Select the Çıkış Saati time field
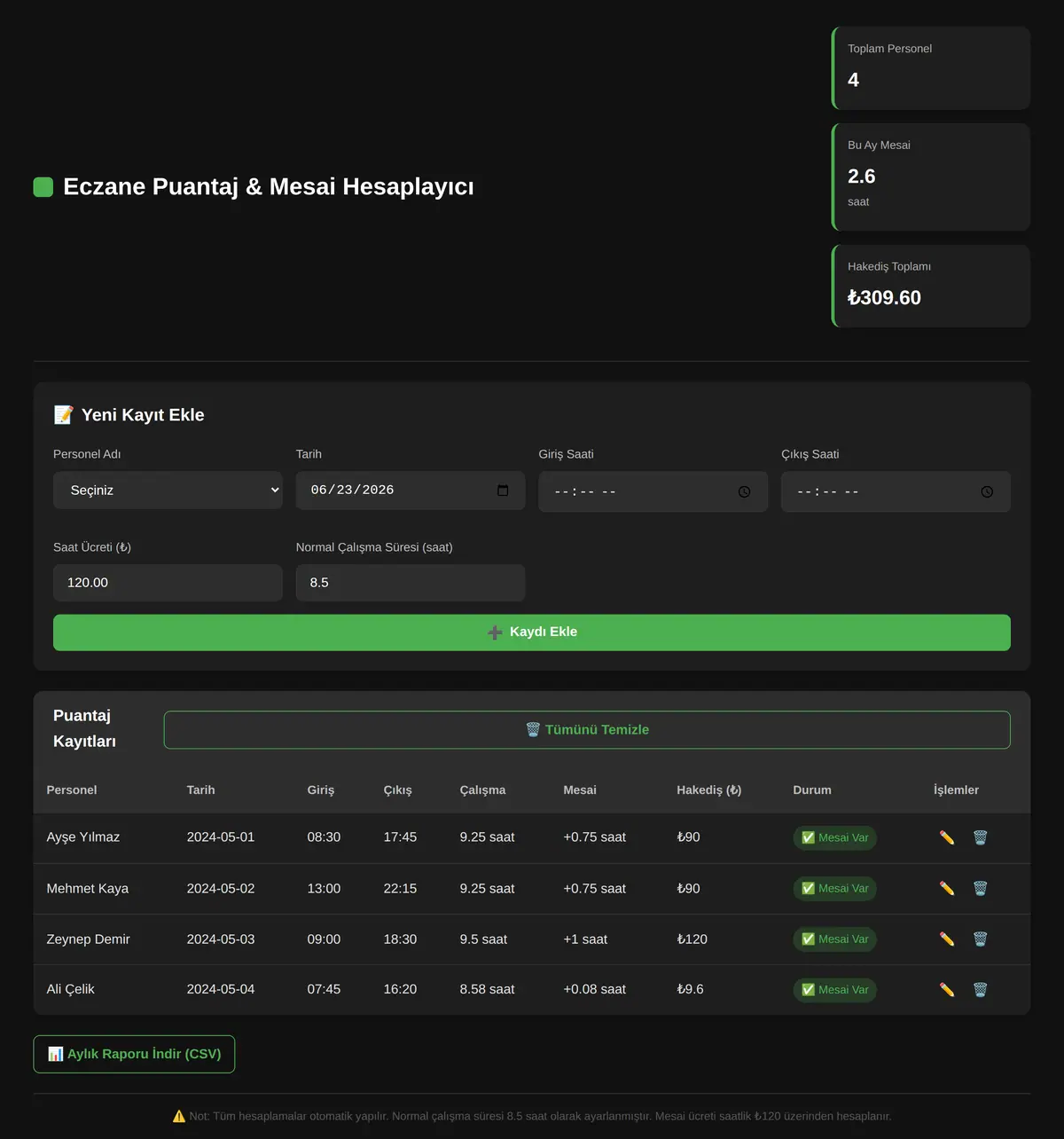Image resolution: width=1064 pixels, height=1139 pixels. [896, 491]
